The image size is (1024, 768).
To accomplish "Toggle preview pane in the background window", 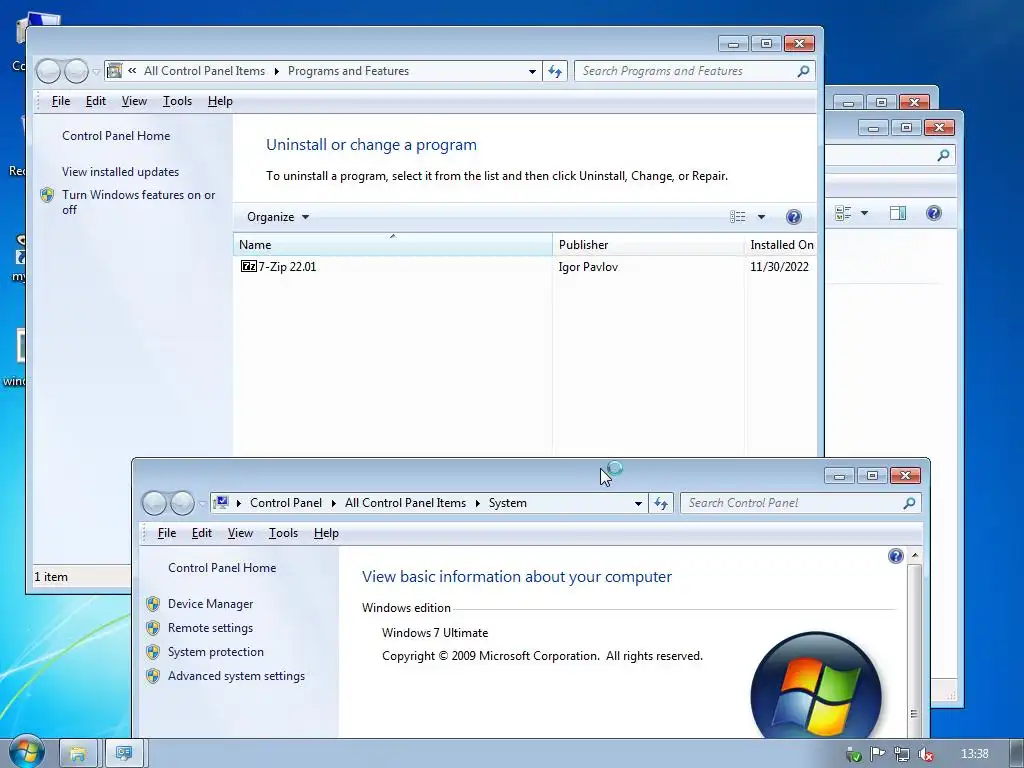I will coord(898,213).
